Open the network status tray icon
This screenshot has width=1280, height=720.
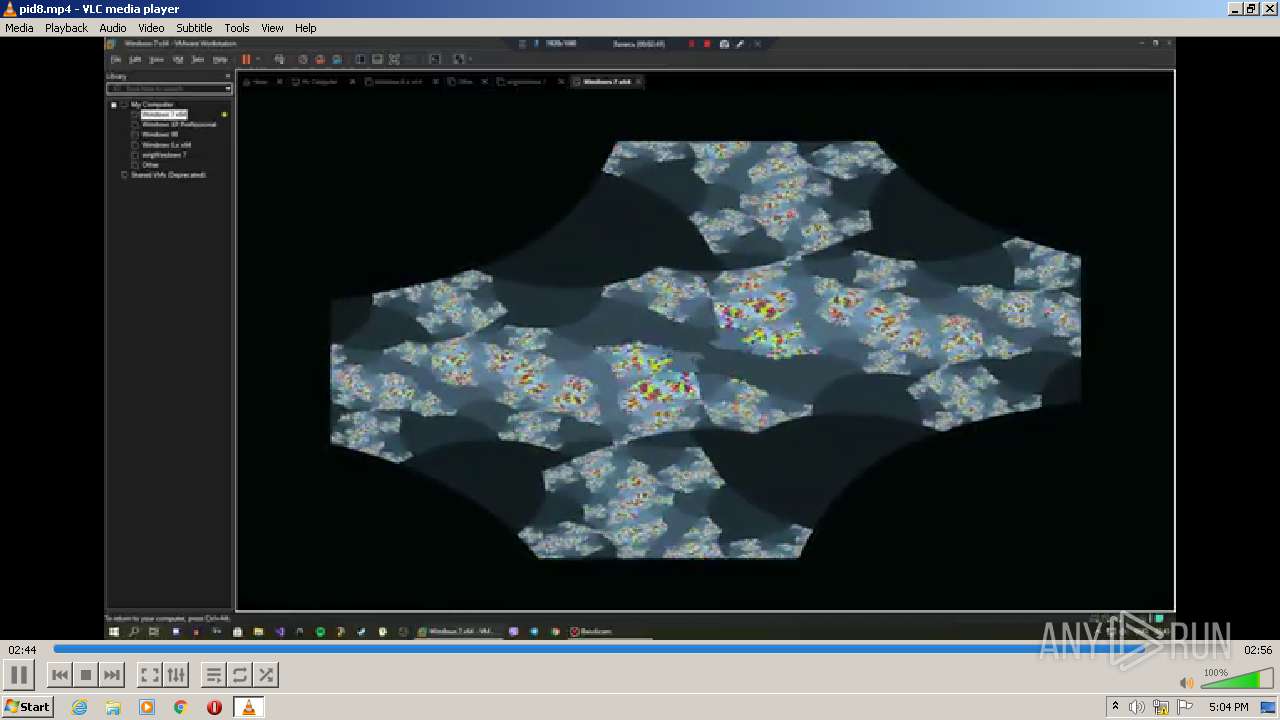coord(1161,707)
